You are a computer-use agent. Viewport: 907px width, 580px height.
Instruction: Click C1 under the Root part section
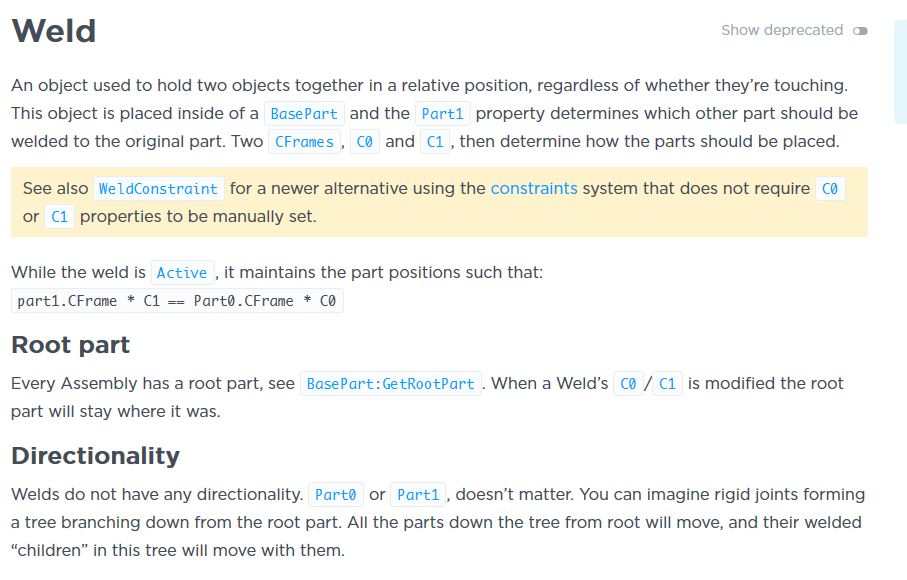(666, 383)
